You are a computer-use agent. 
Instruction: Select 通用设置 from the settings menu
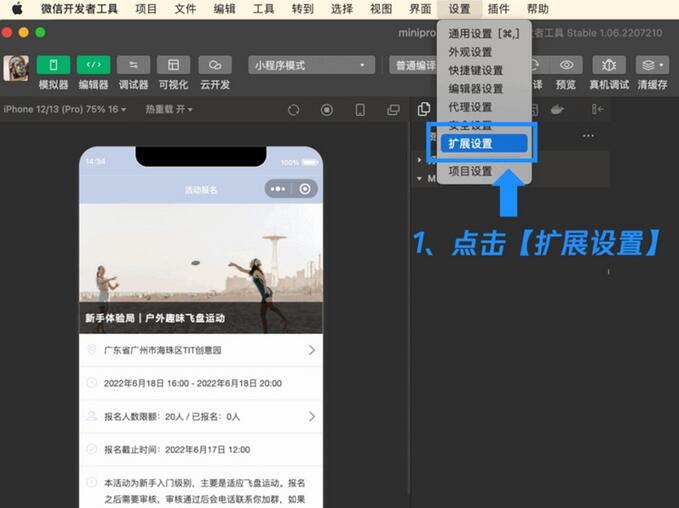pyautogui.click(x=484, y=34)
